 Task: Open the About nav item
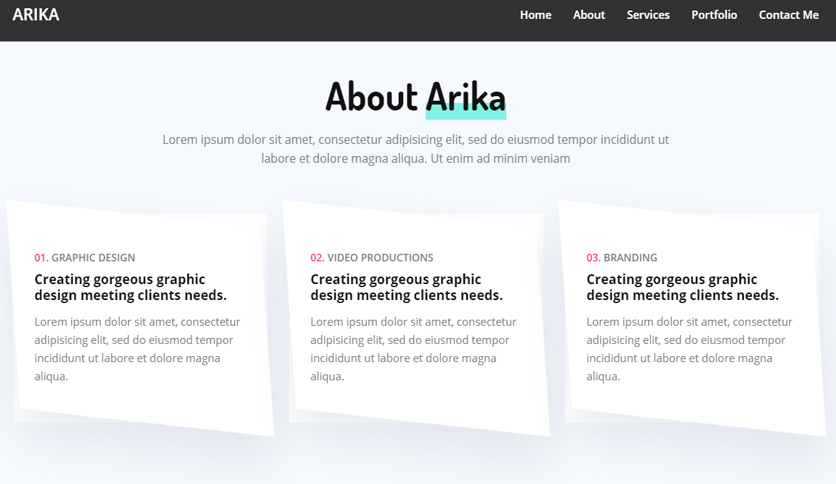(x=589, y=15)
